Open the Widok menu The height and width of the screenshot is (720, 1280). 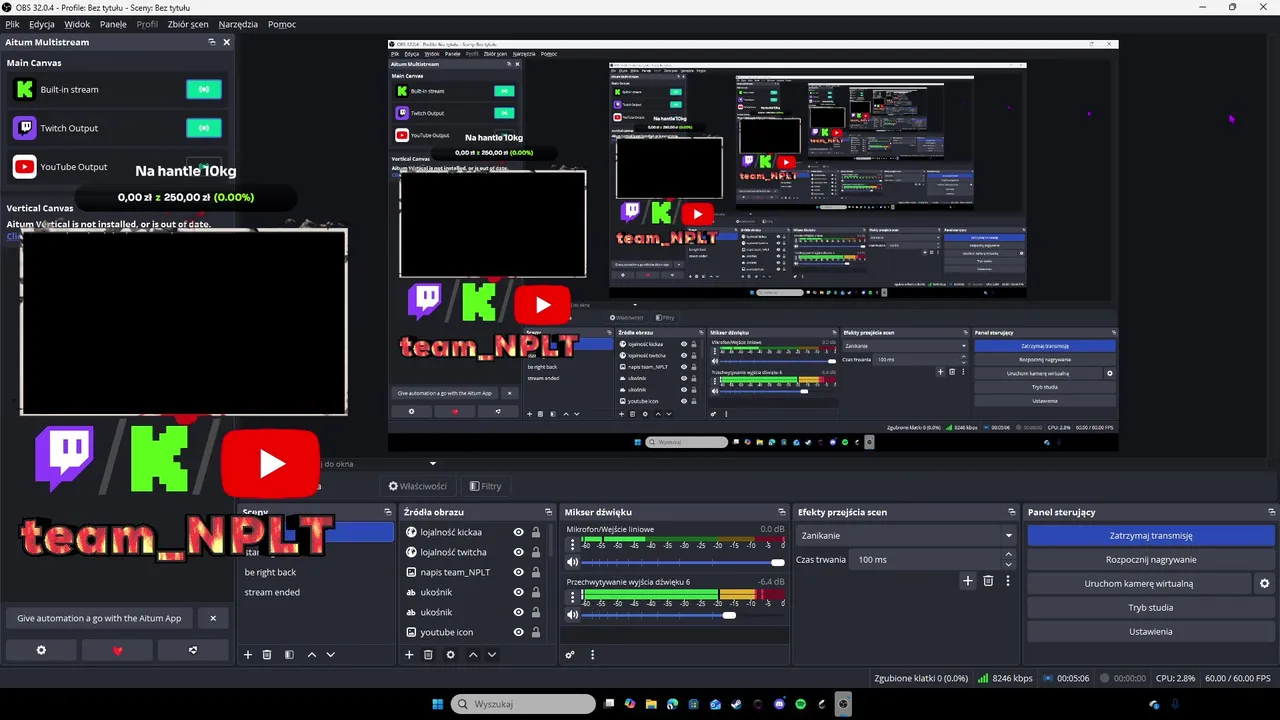pyautogui.click(x=77, y=24)
